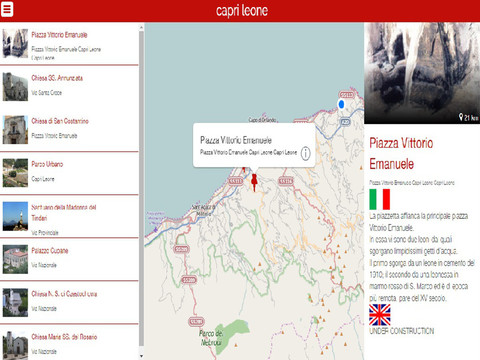
Task: Click the scrollbar down arrow in list
Action: (141, 356)
